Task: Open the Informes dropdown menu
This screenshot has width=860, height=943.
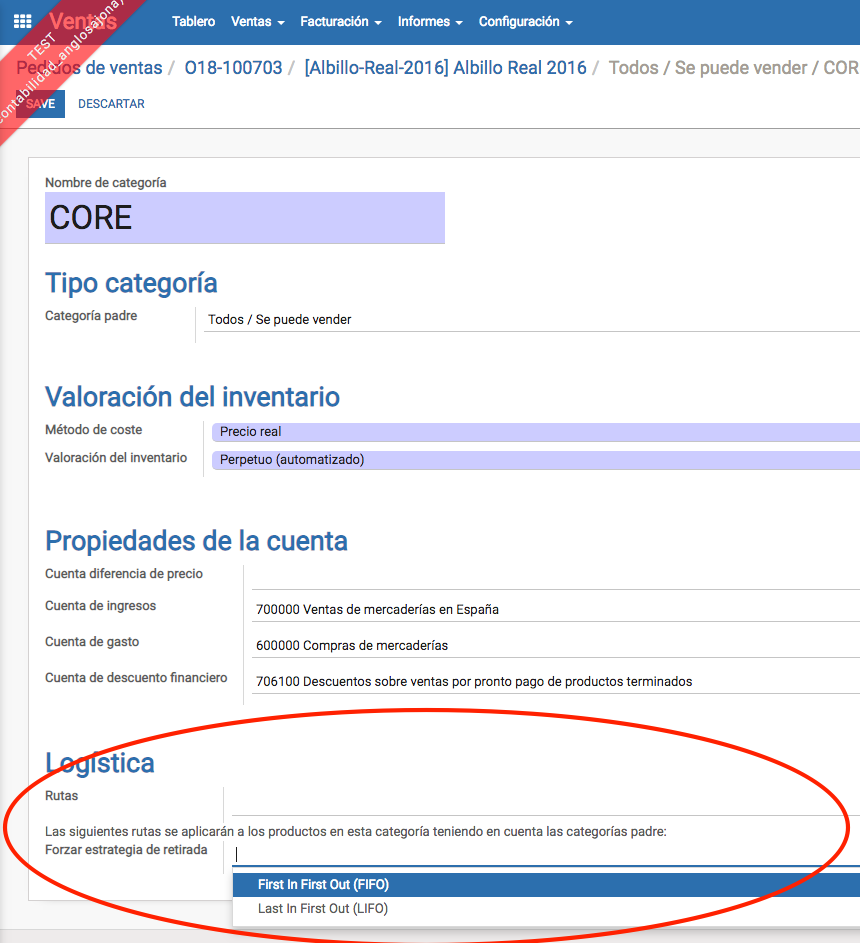Action: (x=429, y=21)
